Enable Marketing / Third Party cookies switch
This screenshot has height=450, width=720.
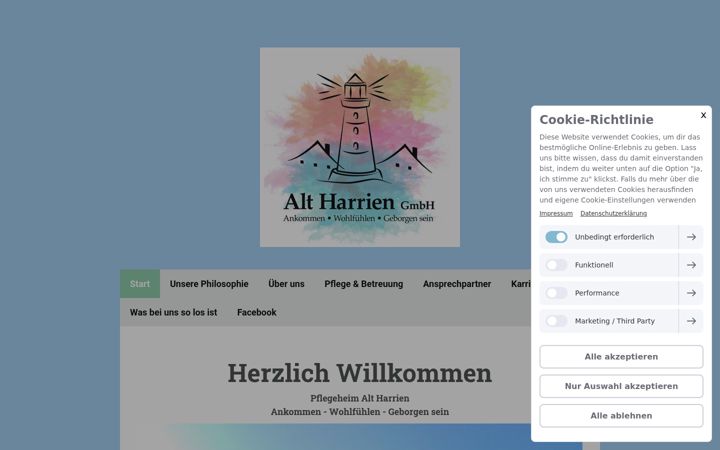(x=556, y=321)
